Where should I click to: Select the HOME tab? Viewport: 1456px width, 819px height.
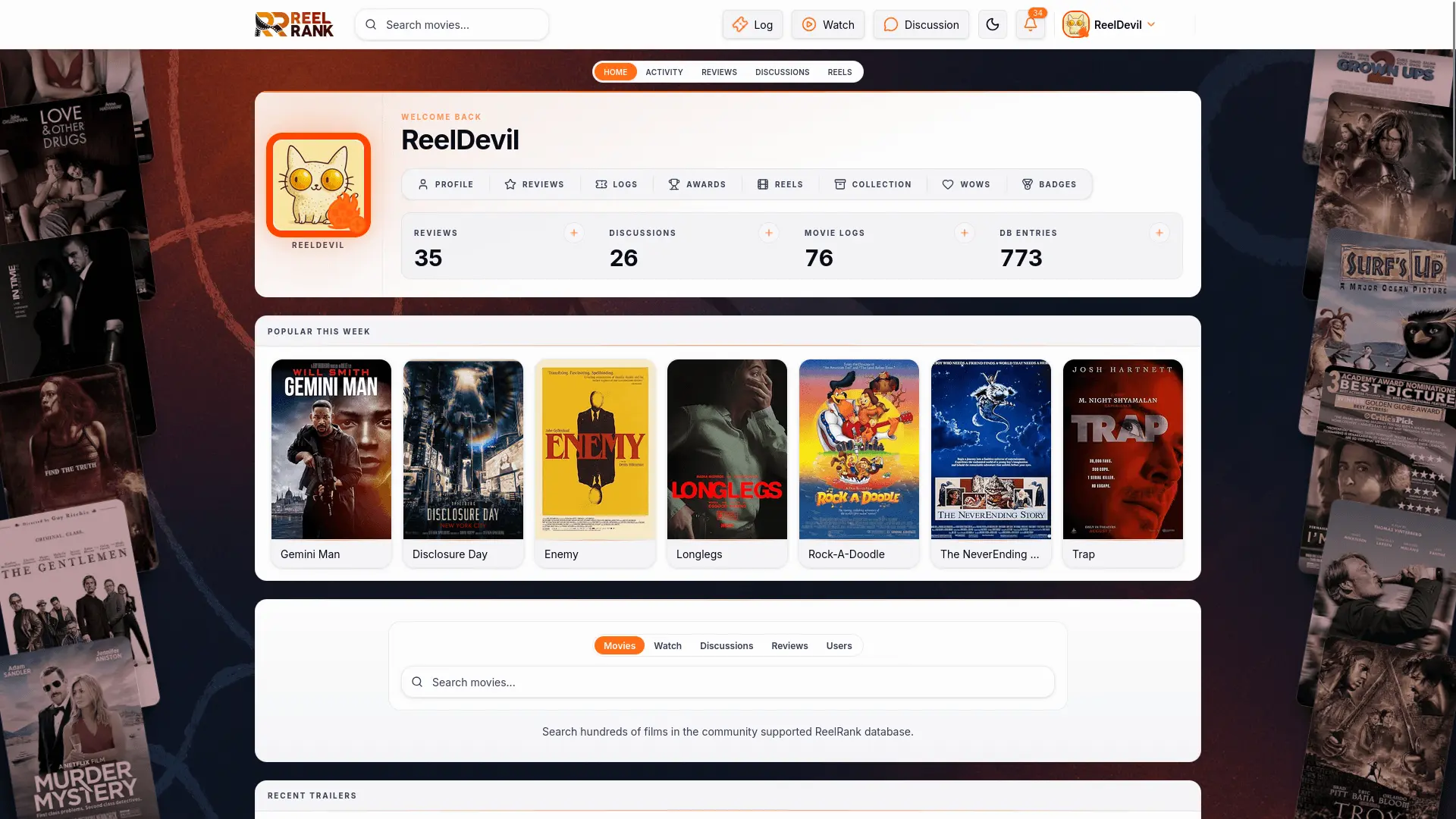click(615, 72)
